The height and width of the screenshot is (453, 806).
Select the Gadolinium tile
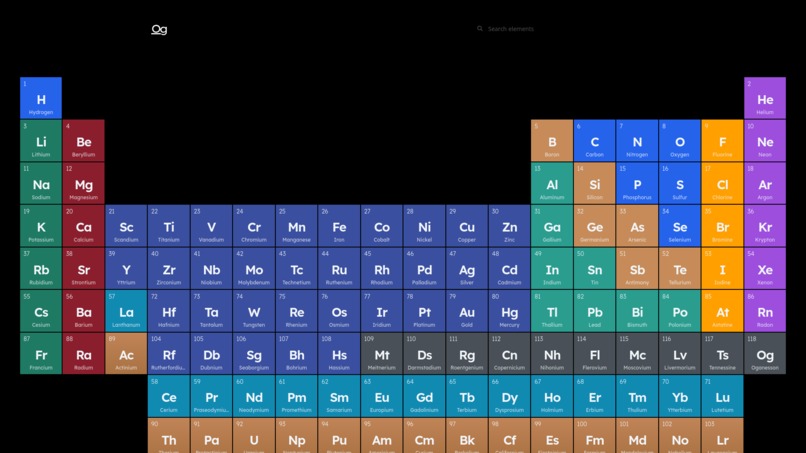coord(424,396)
